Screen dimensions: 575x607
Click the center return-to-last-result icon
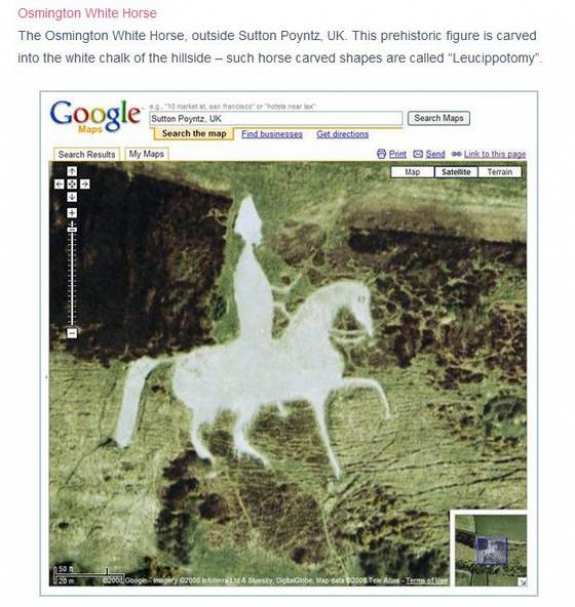coord(72,184)
